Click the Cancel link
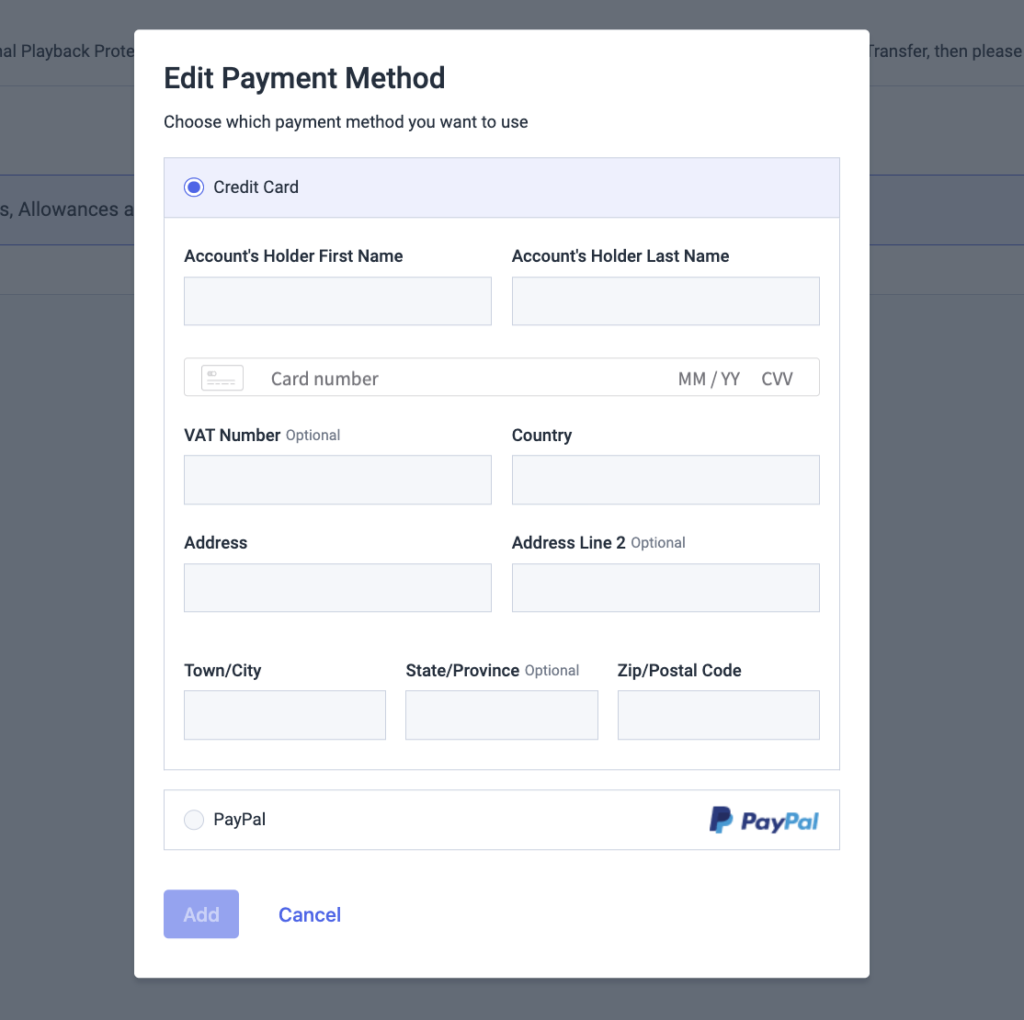This screenshot has height=1020, width=1024. pos(309,914)
